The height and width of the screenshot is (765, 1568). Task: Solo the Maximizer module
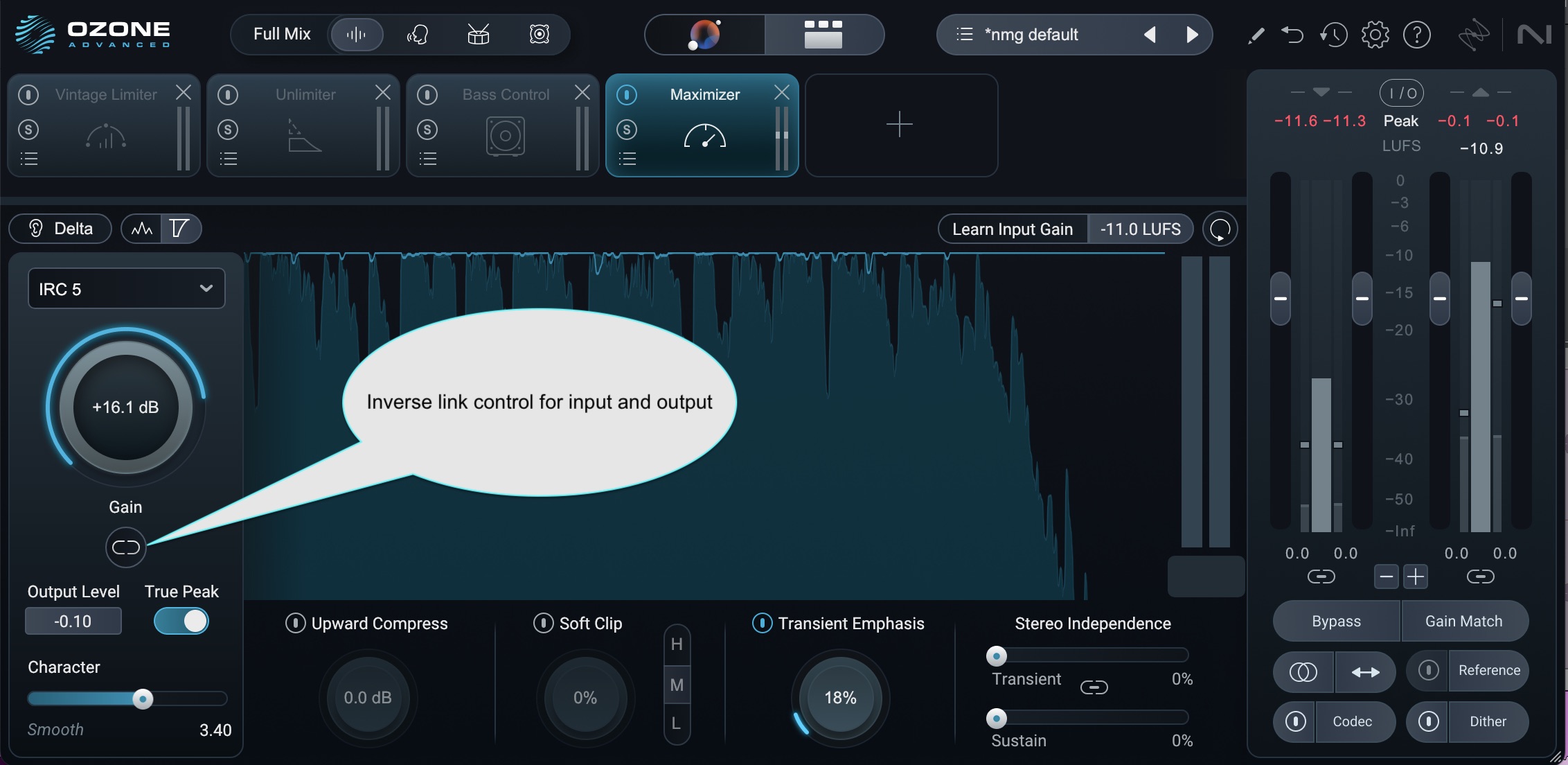(627, 130)
